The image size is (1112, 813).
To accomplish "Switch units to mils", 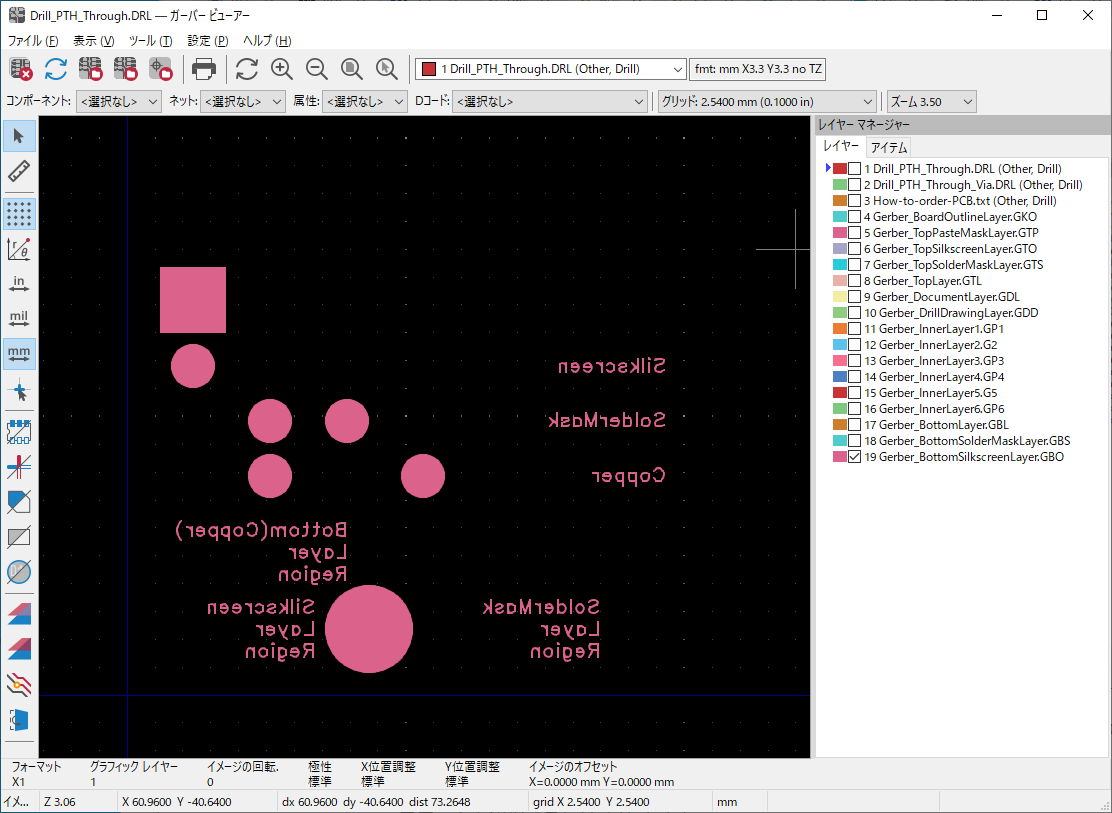I will [x=19, y=319].
